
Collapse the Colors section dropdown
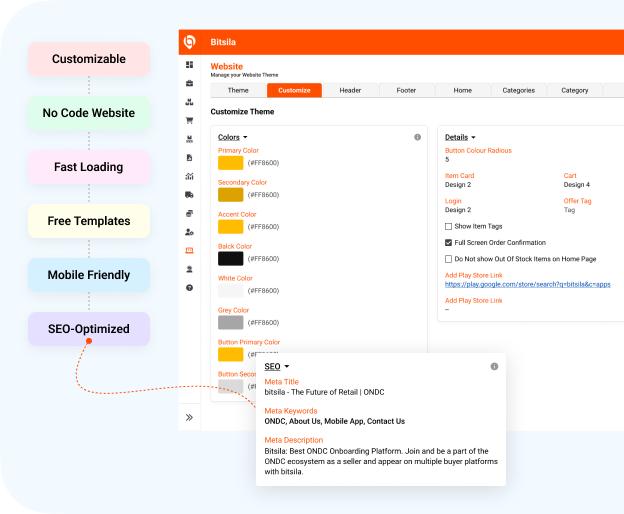pyautogui.click(x=232, y=137)
